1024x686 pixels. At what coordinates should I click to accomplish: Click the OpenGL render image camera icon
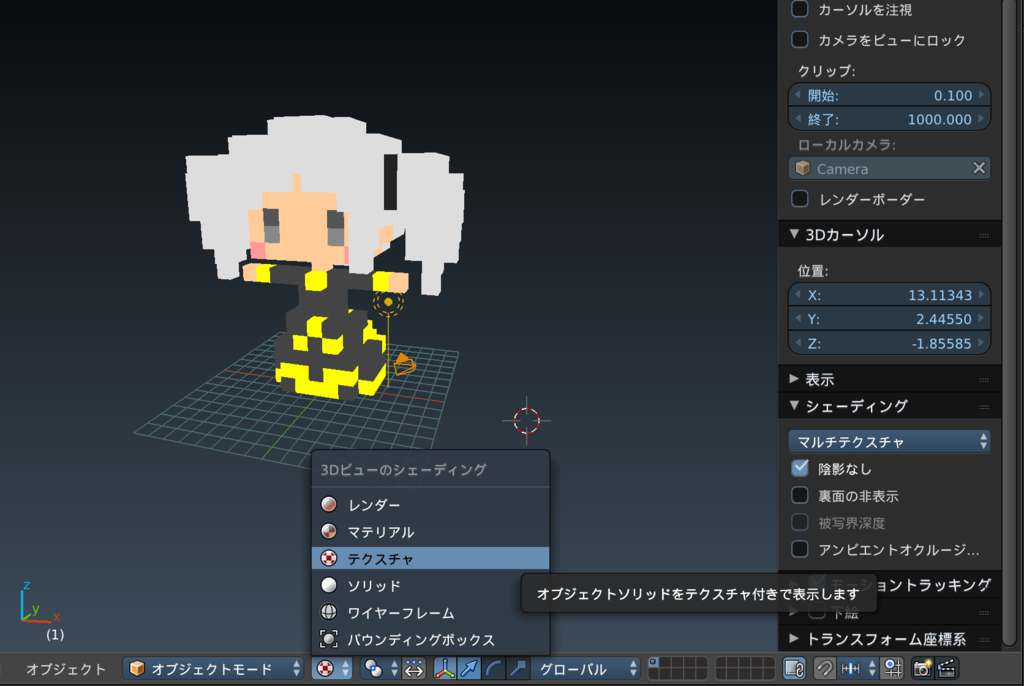922,668
